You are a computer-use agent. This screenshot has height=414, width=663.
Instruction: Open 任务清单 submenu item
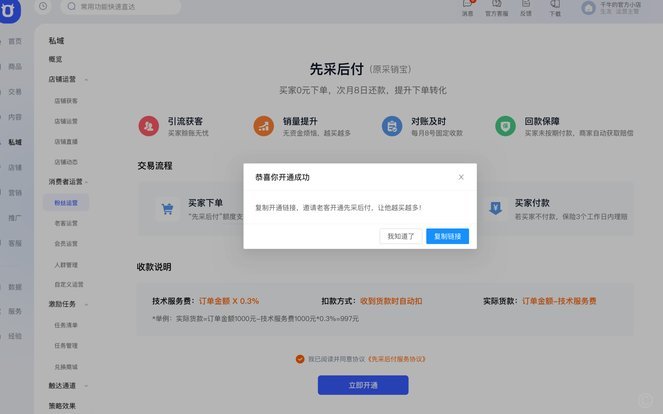pos(66,325)
